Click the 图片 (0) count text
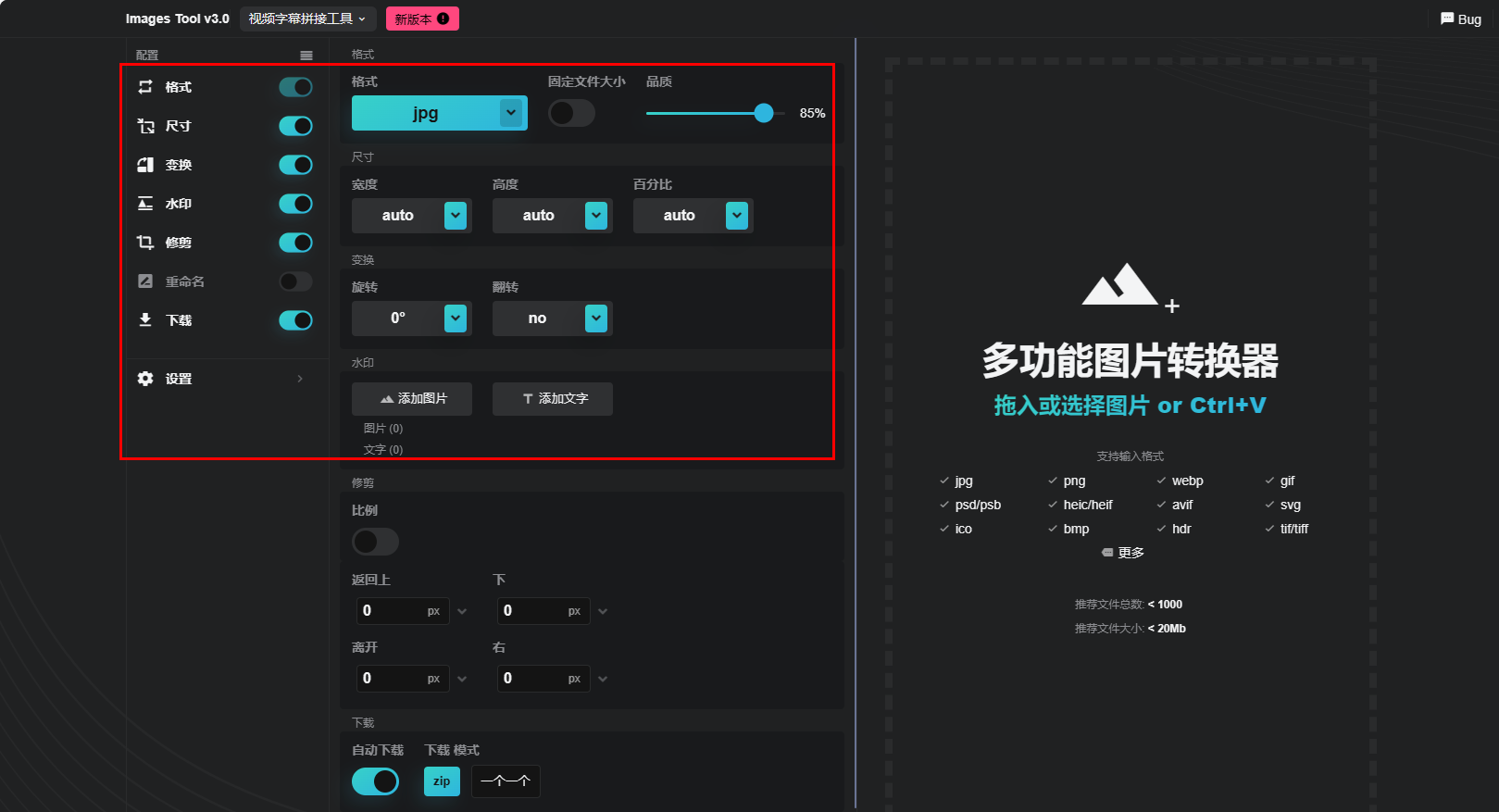The width and height of the screenshot is (1499, 812). pos(383,429)
